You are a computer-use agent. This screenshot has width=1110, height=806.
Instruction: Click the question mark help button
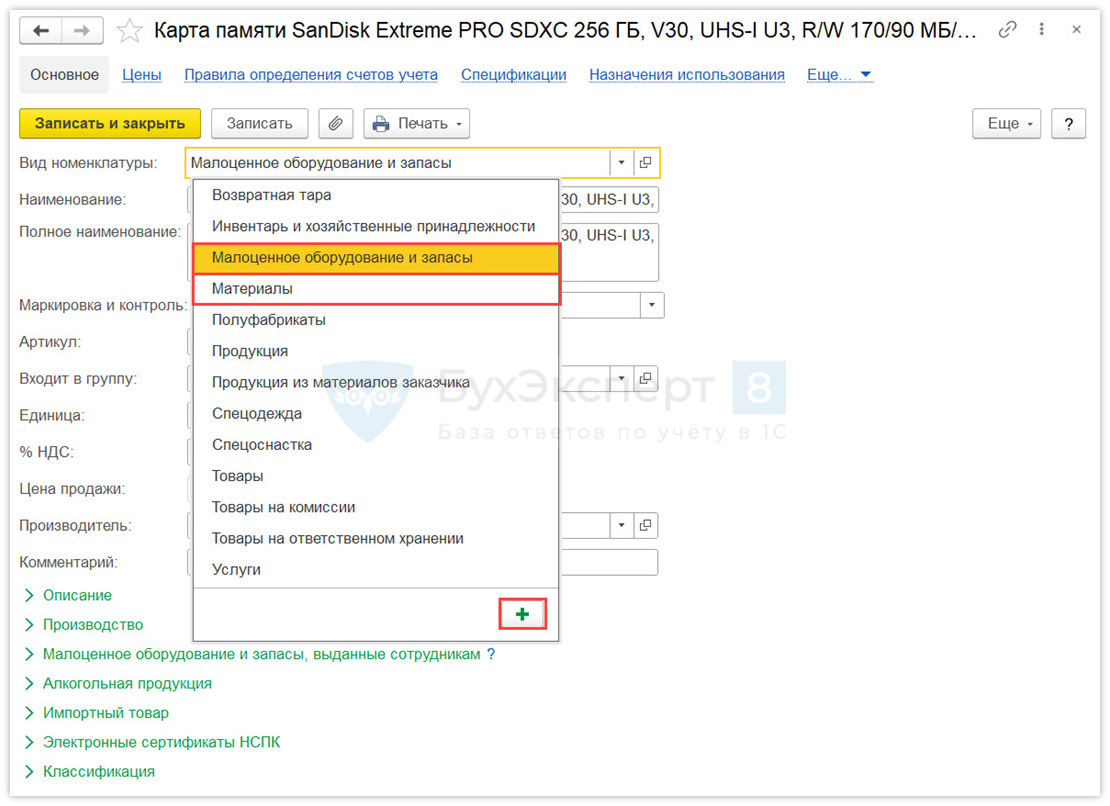click(x=1068, y=123)
